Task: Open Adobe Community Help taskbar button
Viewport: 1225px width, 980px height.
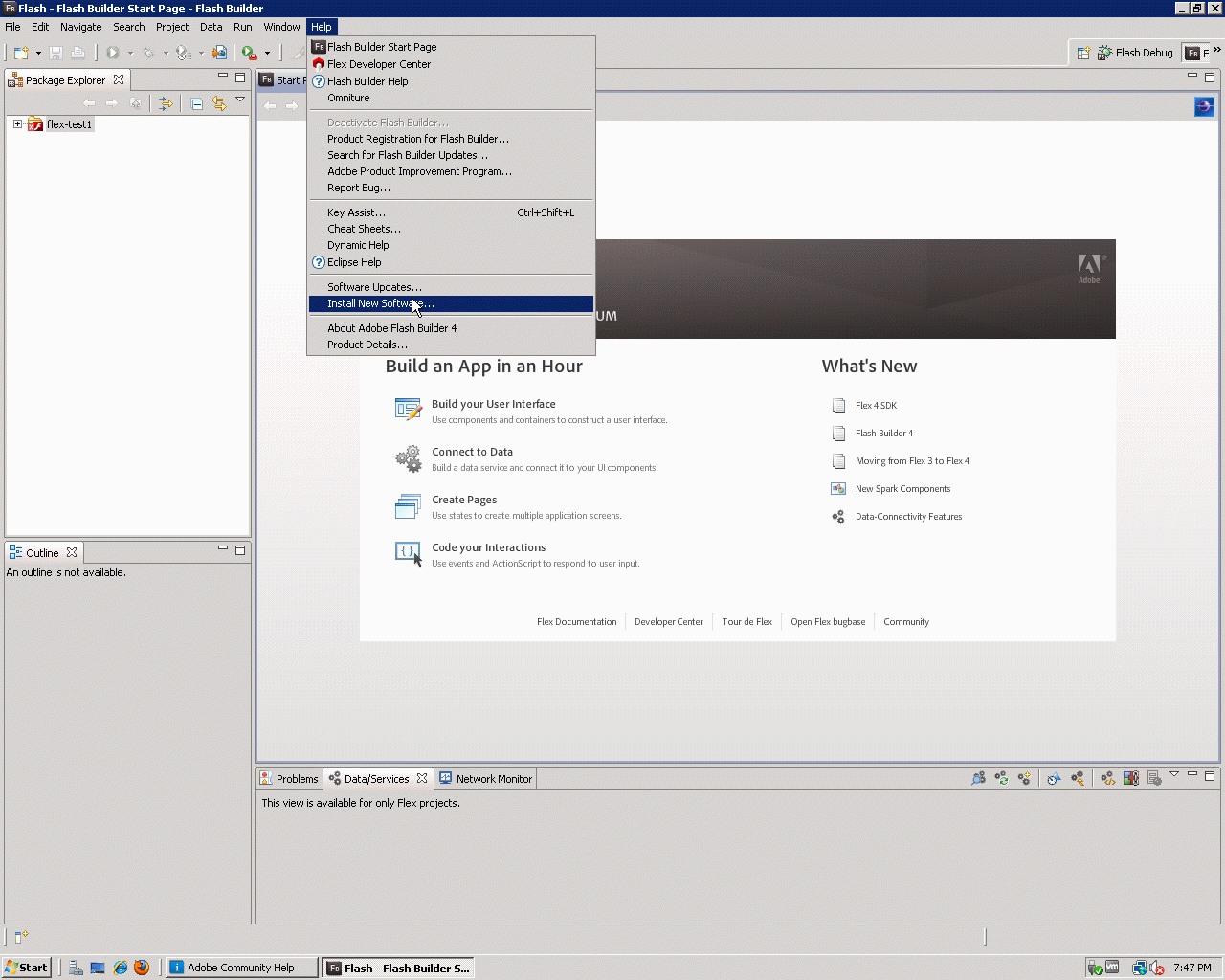Action: point(242,968)
